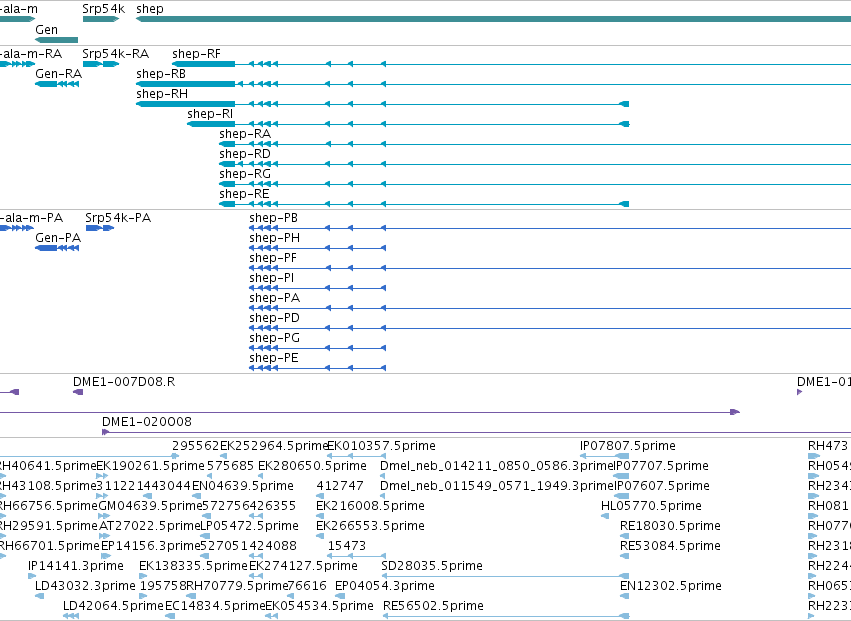Click the shep-PF protein label

click(273, 258)
